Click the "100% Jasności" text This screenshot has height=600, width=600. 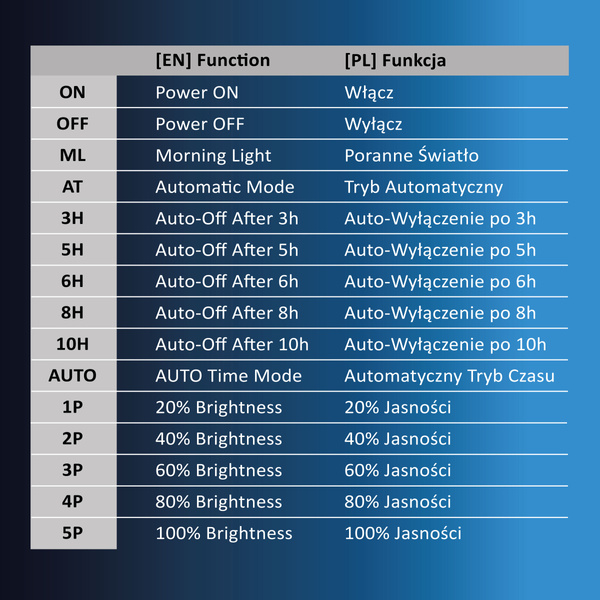coord(403,533)
